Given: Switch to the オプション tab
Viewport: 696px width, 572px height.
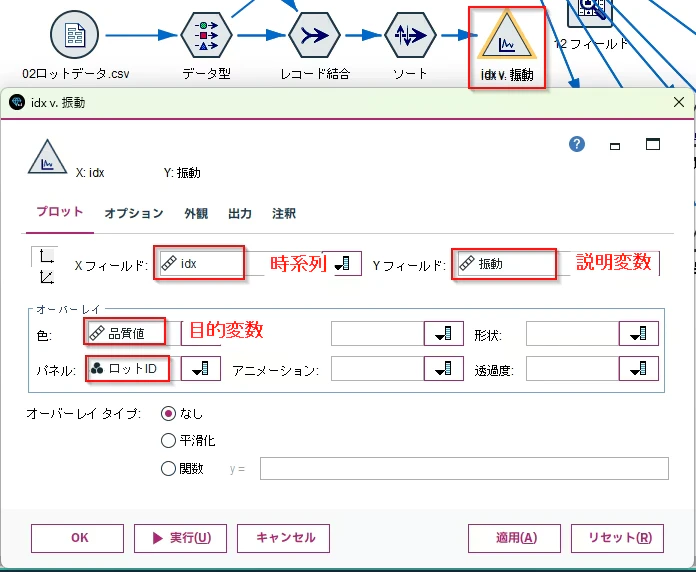Looking at the screenshot, I should 134,213.
